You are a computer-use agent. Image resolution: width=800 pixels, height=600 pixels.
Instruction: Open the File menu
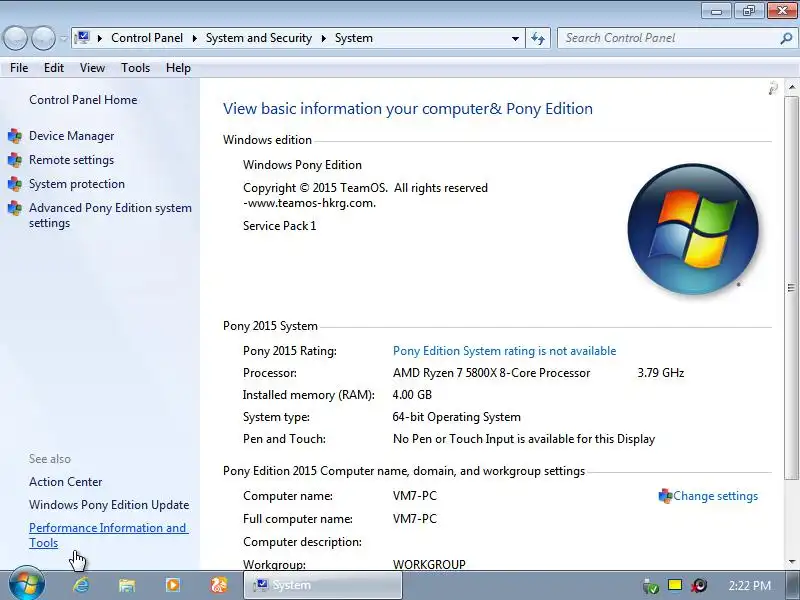click(19, 68)
